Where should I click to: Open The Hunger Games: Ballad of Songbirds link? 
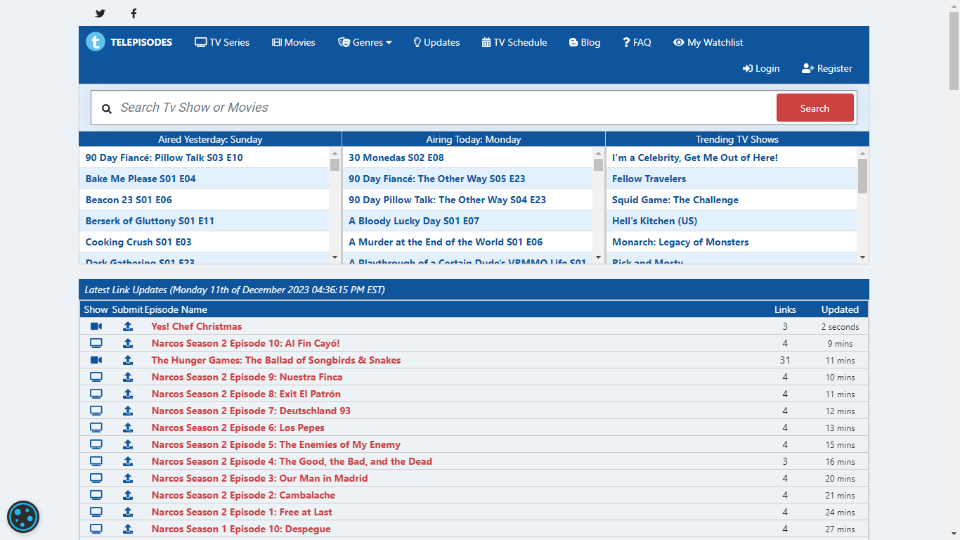pyautogui.click(x=276, y=360)
